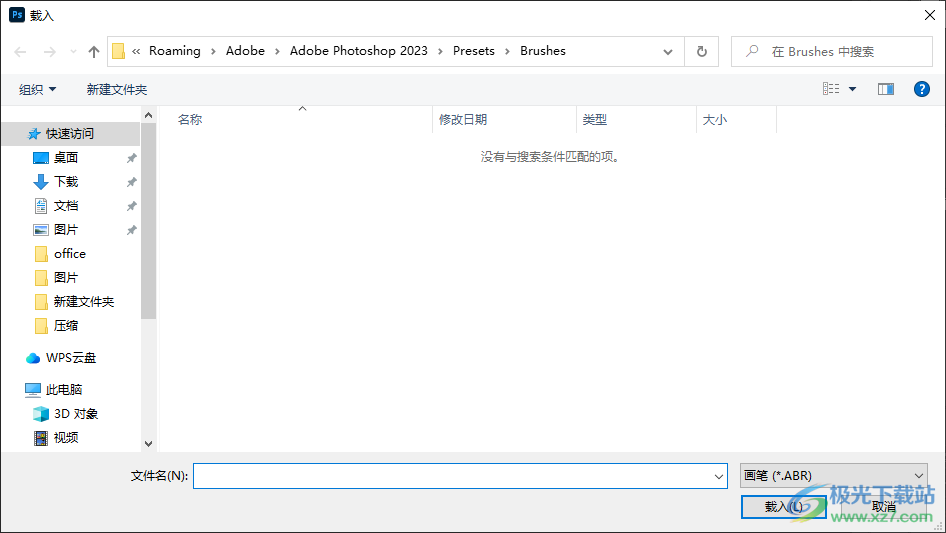Select 此电脑 in navigation tree
The width and height of the screenshot is (946, 533).
pos(64,390)
